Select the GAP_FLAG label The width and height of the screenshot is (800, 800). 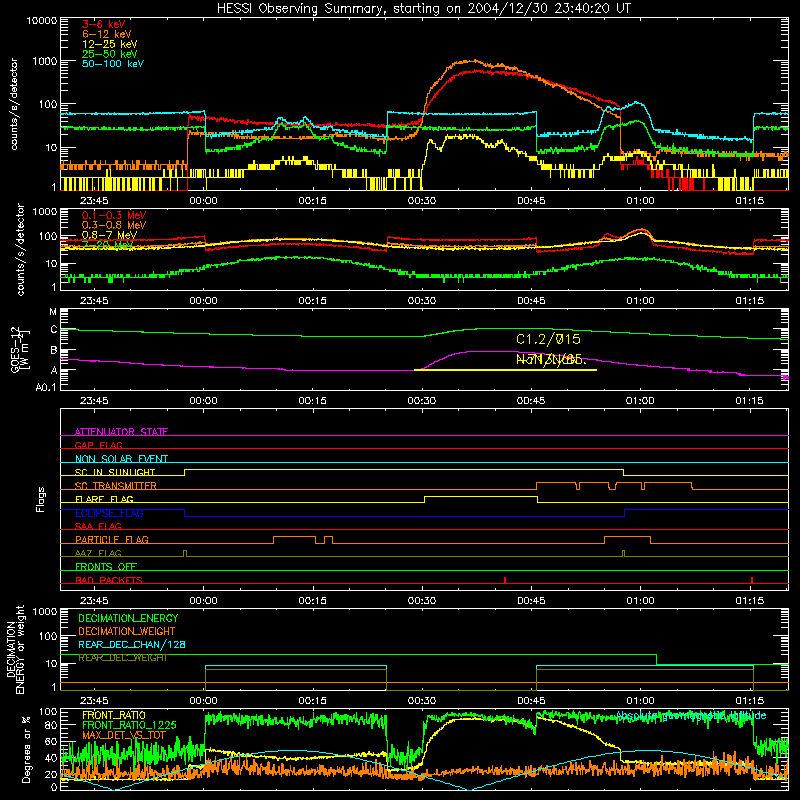click(98, 445)
